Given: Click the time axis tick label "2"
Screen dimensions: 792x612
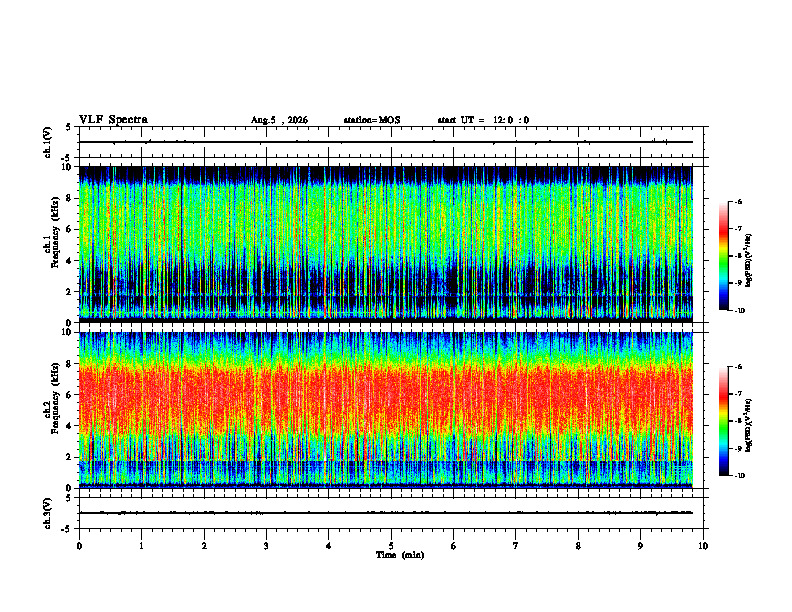Looking at the screenshot, I should click(x=204, y=546).
